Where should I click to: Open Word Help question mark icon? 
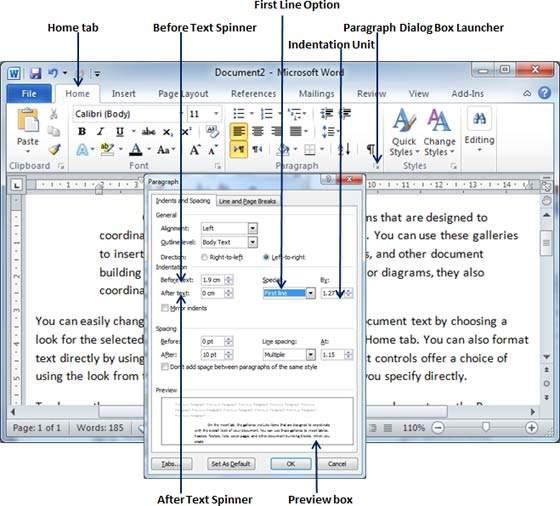pos(544,93)
